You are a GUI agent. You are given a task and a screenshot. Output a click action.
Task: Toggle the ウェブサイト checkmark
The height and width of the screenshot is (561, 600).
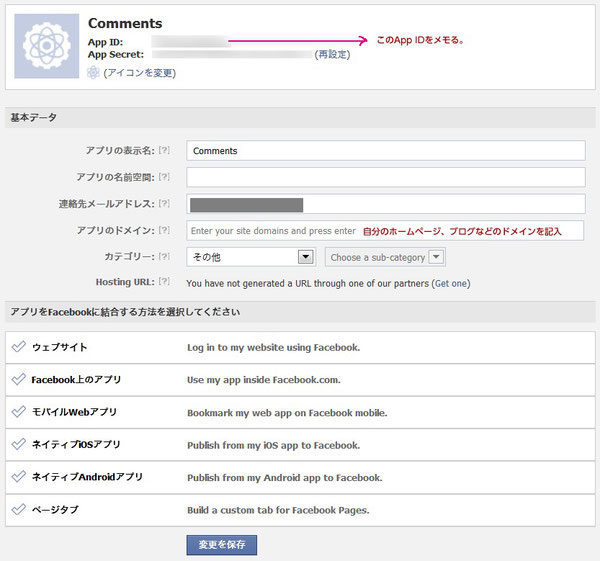18,347
